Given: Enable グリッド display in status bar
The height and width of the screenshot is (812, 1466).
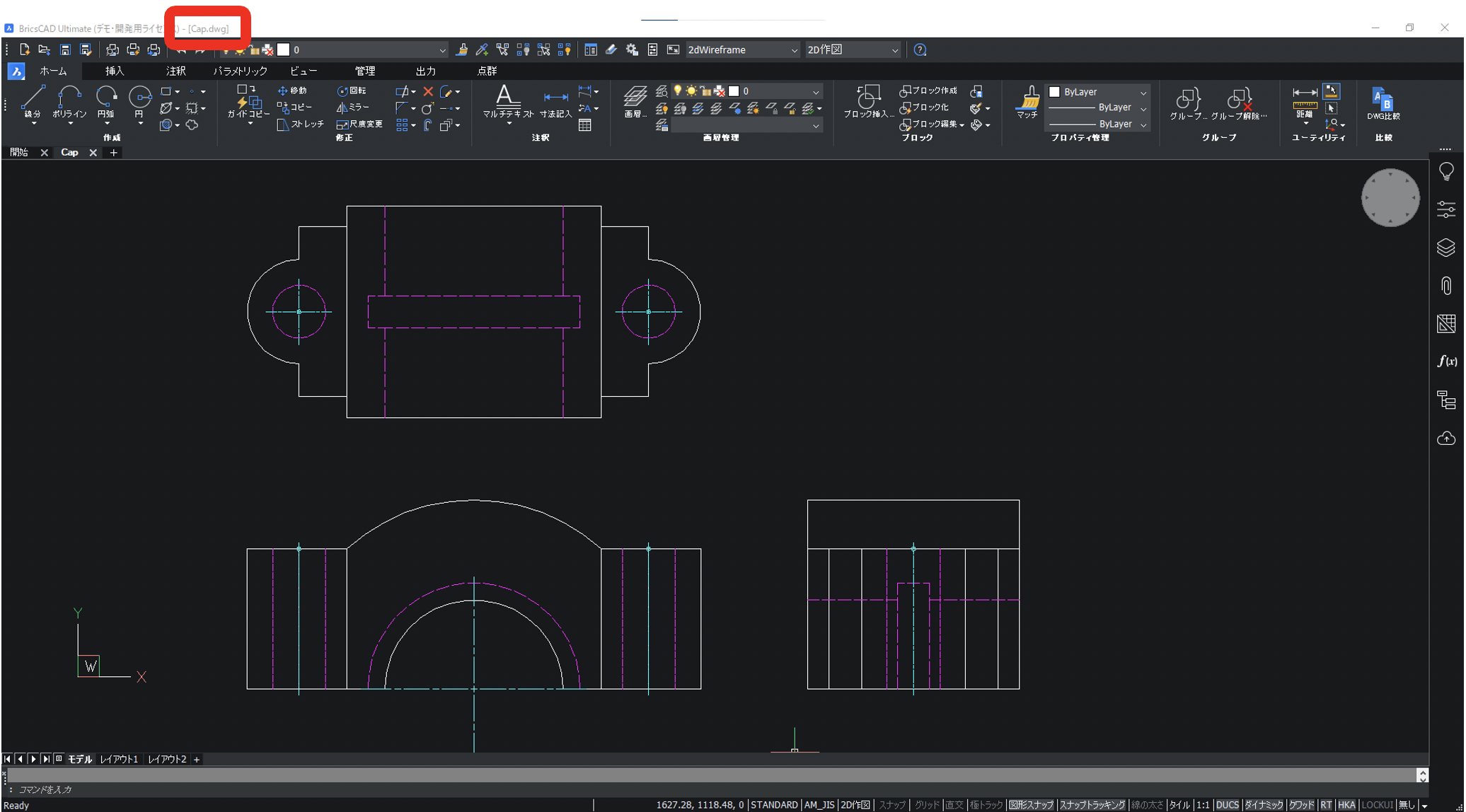Looking at the screenshot, I should 925,804.
